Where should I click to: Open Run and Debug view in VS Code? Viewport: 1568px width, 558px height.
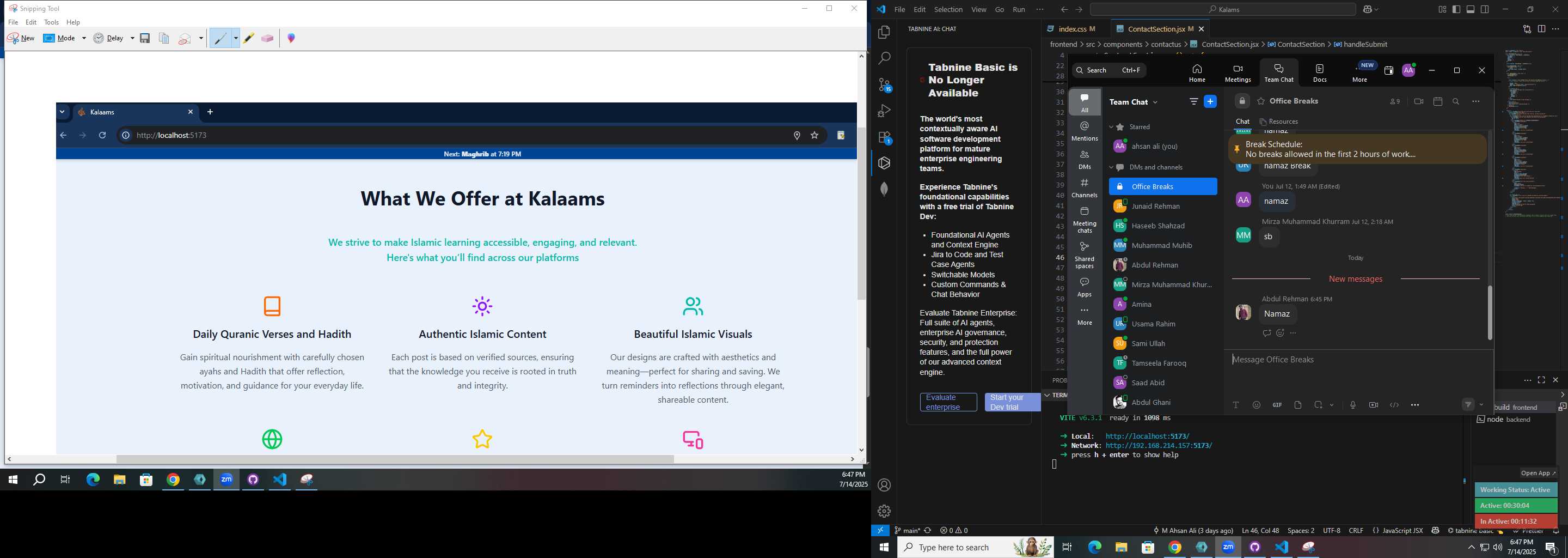coord(884,112)
